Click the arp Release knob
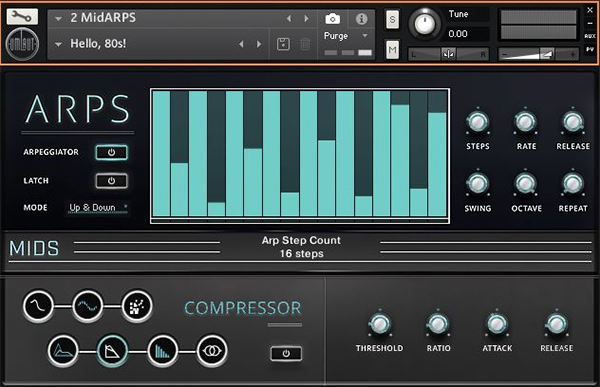This screenshot has height=387, width=600. point(573,122)
